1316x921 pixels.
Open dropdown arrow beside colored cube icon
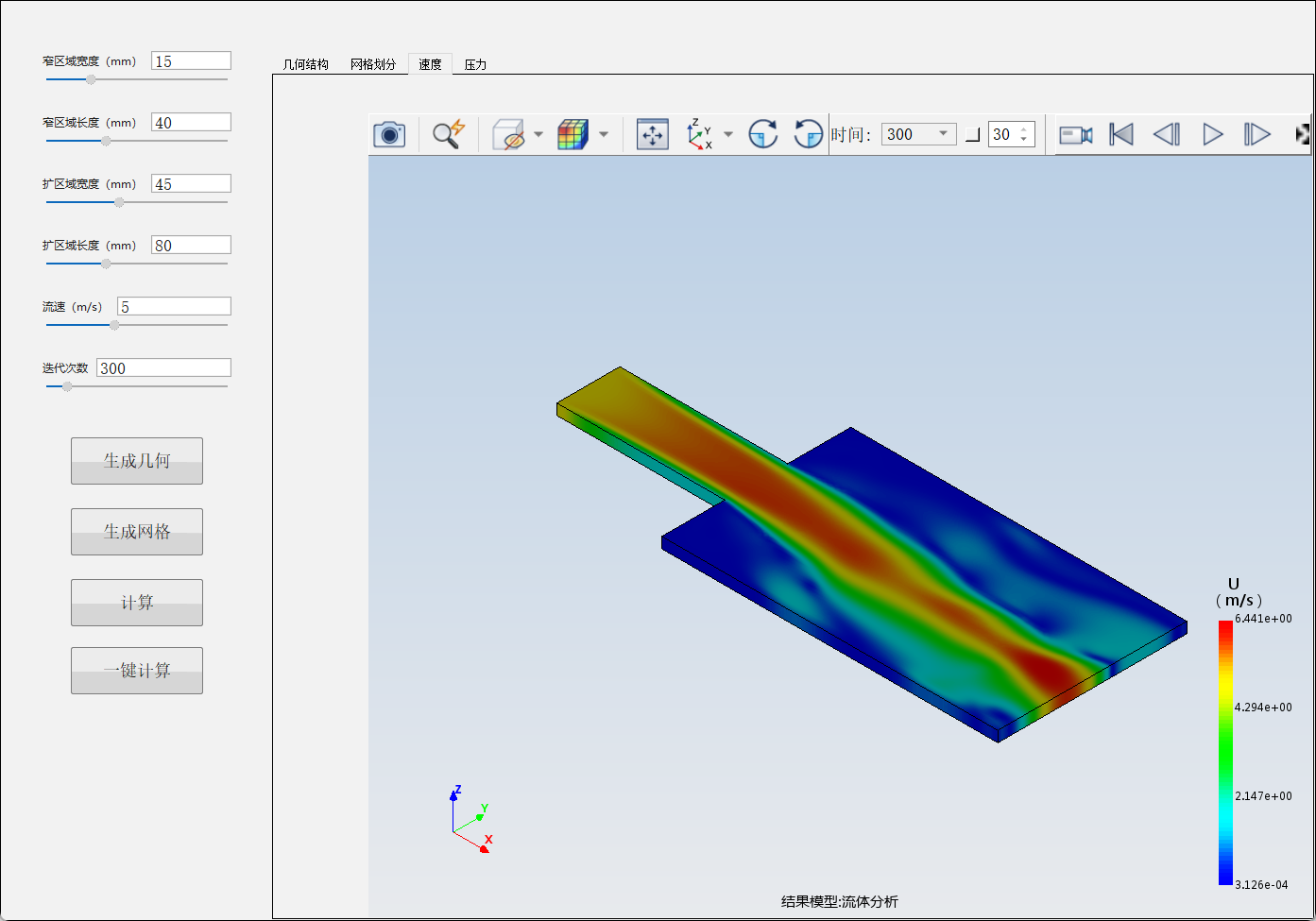pyautogui.click(x=604, y=134)
